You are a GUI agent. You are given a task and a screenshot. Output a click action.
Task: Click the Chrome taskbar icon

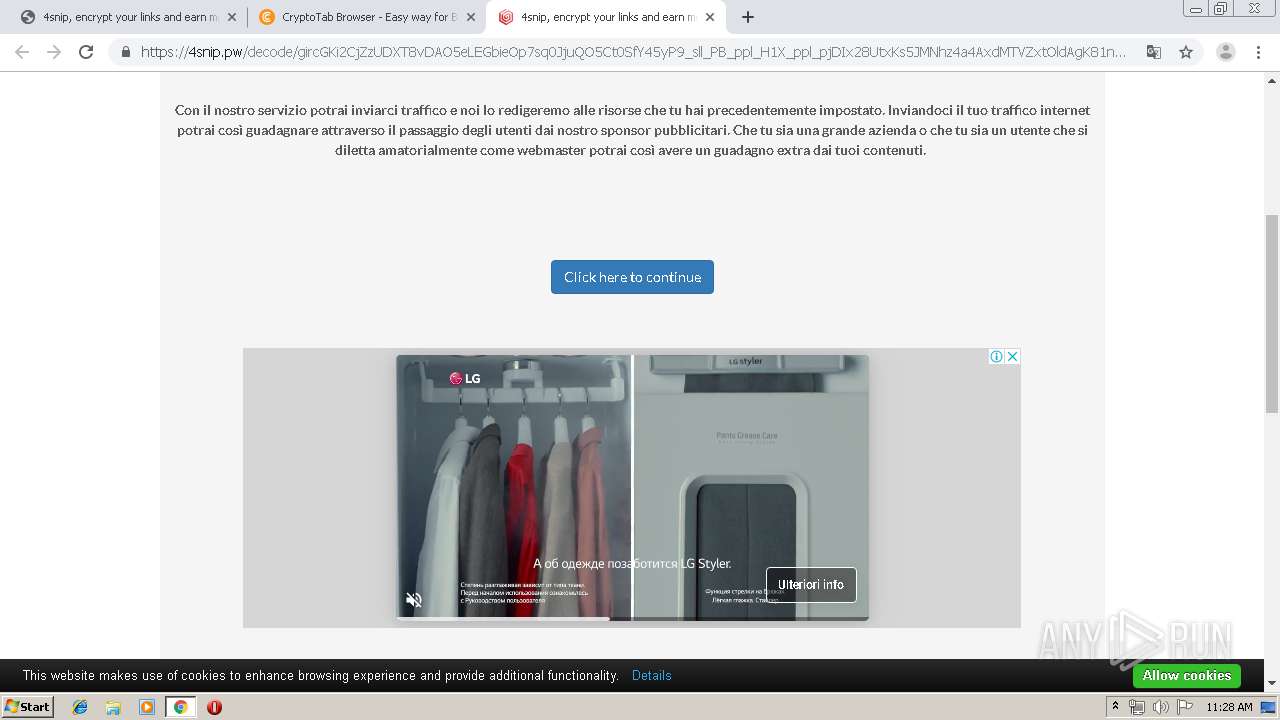point(180,707)
